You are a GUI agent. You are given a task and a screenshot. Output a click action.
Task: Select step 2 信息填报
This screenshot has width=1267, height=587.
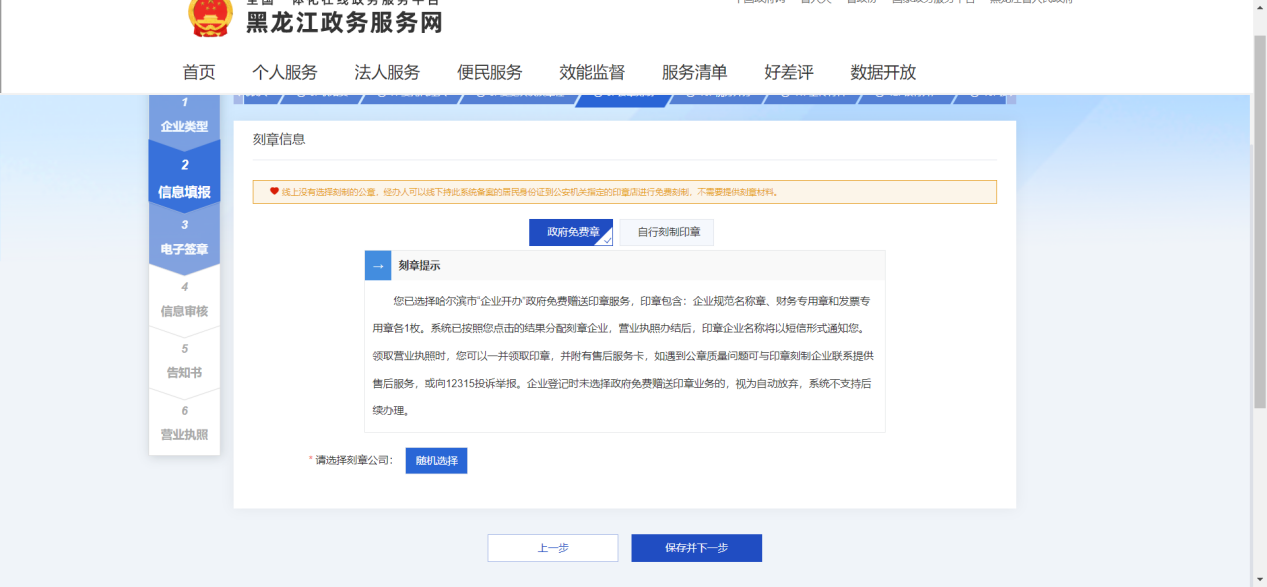[x=184, y=179]
